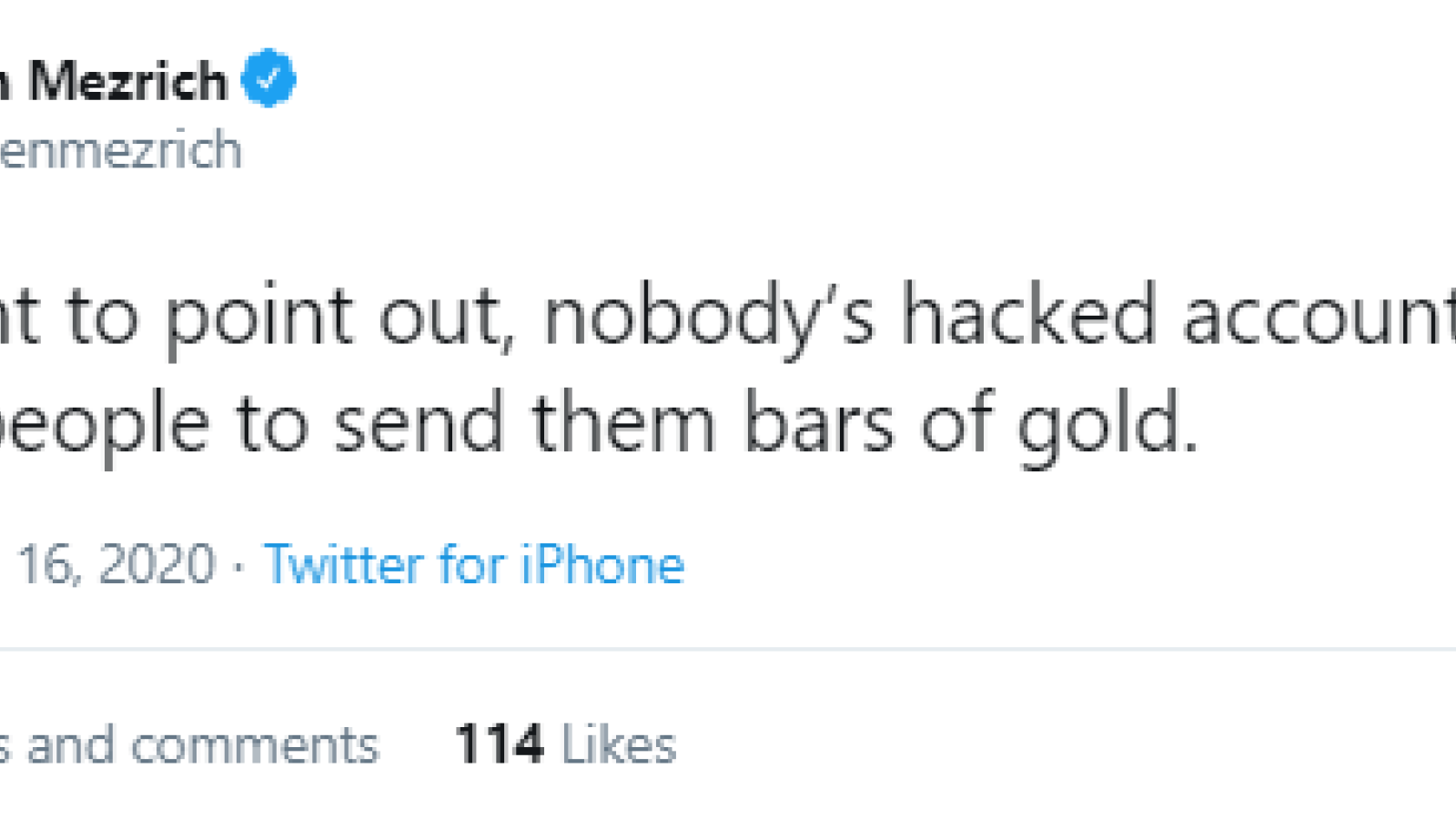The width and height of the screenshot is (1456, 819).
Task: Click the 16, 2020 timestamp
Action: pos(116,564)
